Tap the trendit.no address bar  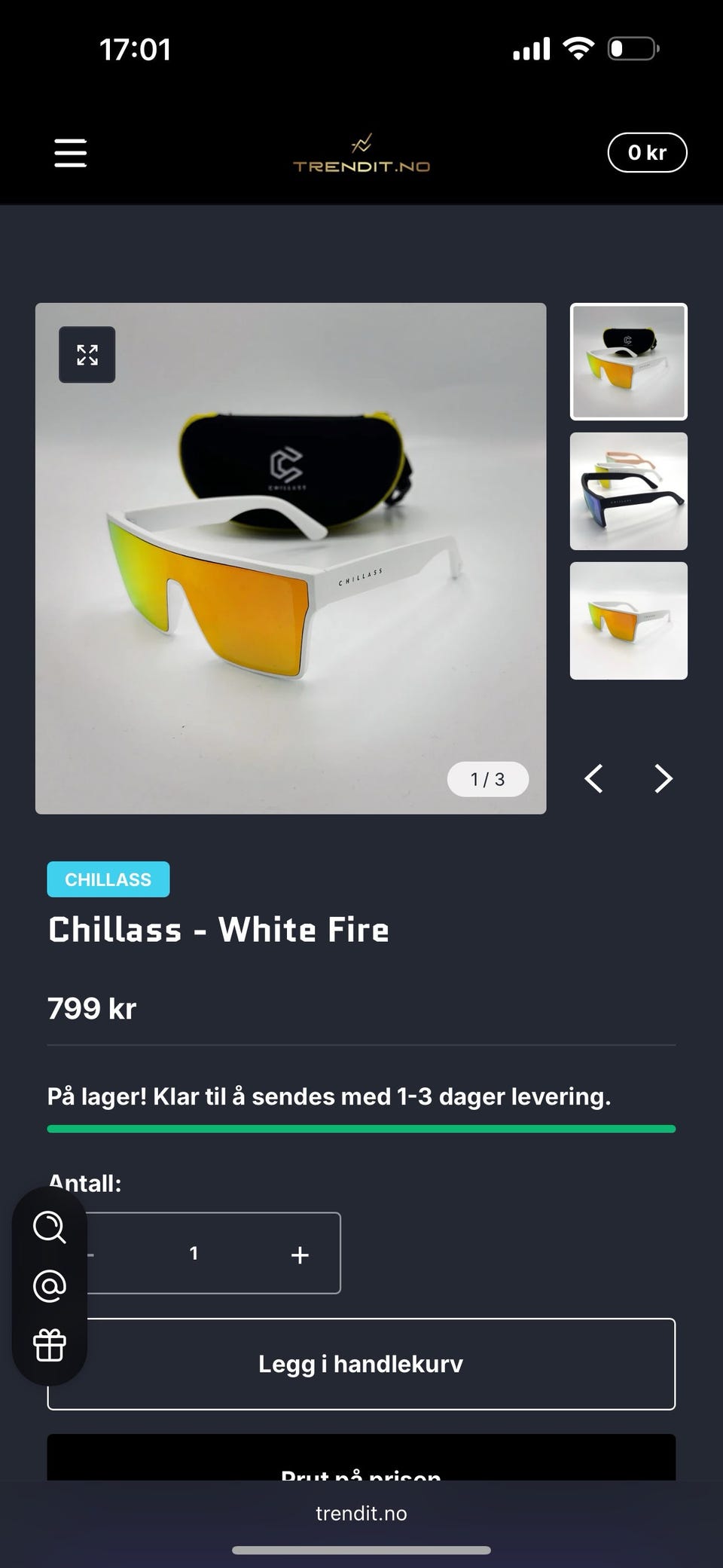click(361, 1513)
